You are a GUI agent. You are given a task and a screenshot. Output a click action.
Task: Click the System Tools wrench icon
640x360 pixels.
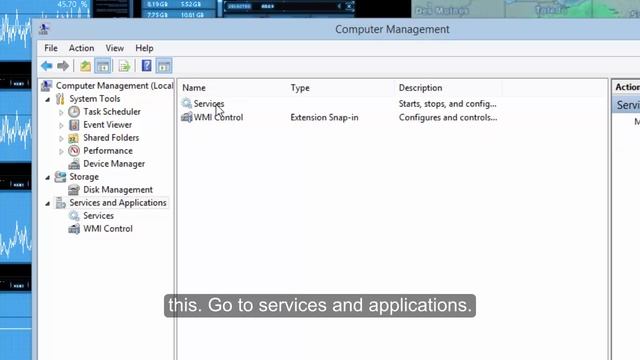click(x=60, y=99)
